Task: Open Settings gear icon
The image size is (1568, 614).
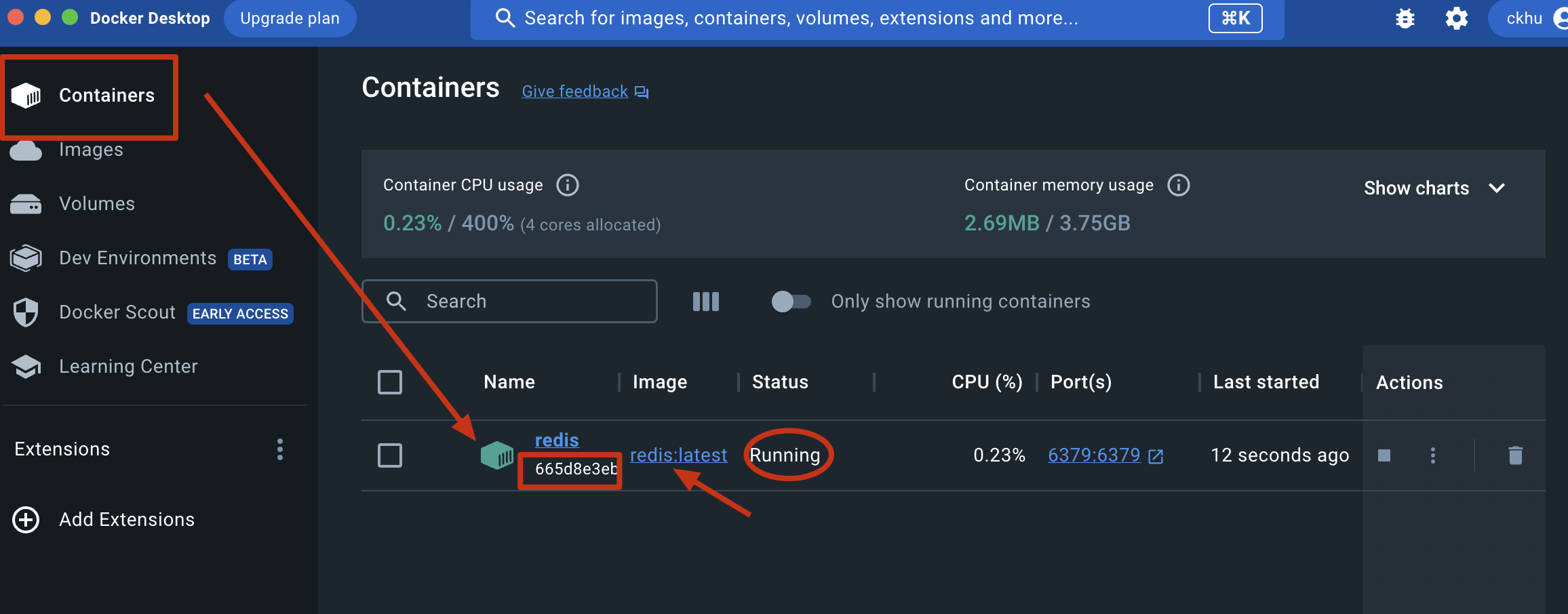Action: tap(1457, 18)
